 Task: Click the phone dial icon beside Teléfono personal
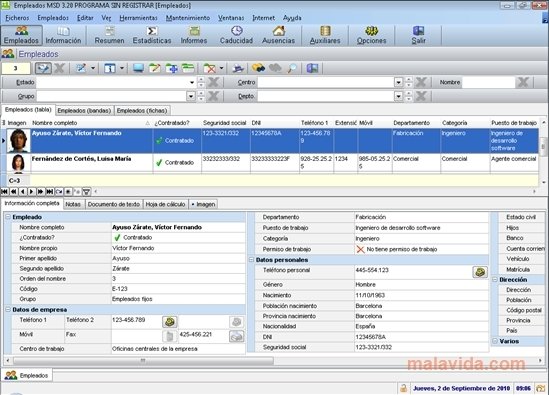[x=480, y=272]
